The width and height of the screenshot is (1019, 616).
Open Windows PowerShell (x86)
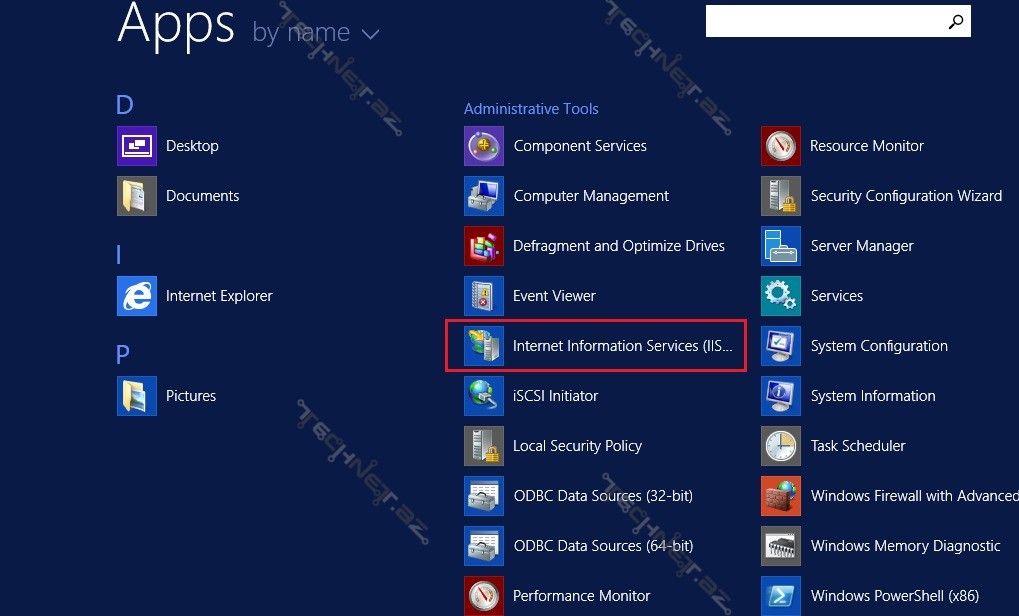[x=894, y=596]
